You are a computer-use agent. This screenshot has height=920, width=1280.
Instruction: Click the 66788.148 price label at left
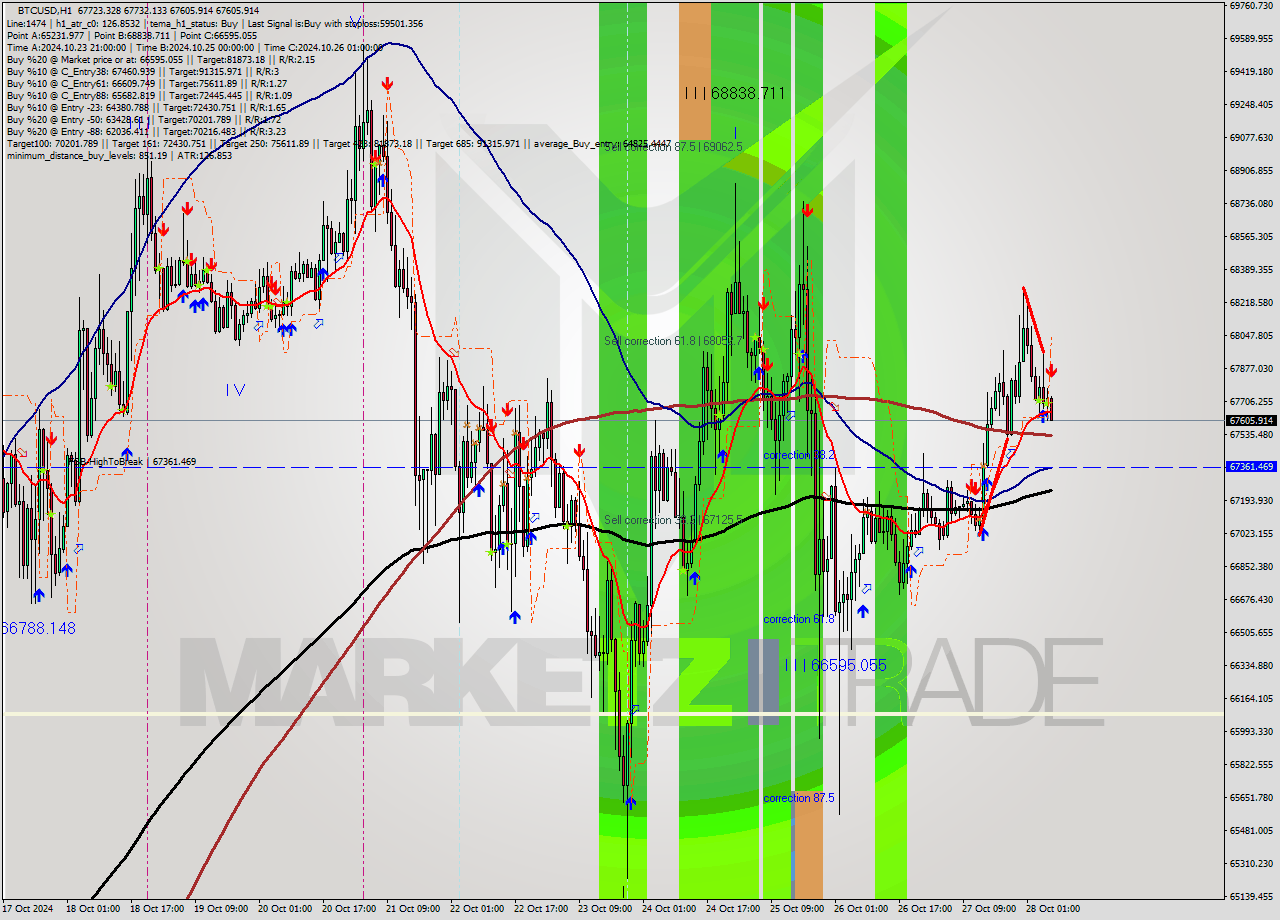pos(38,628)
